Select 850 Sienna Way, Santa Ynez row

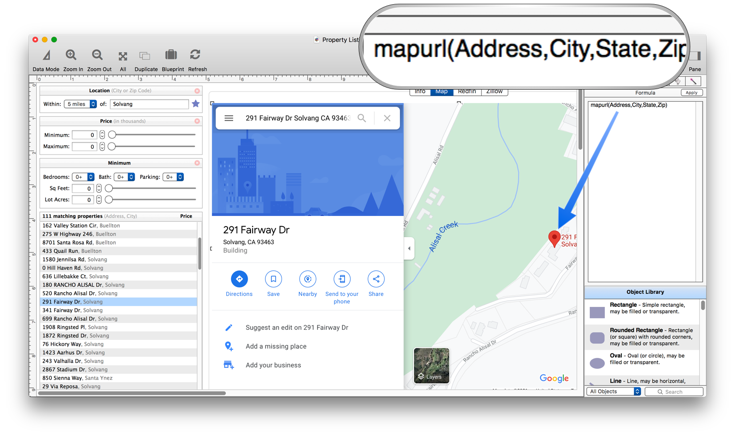[119, 378]
